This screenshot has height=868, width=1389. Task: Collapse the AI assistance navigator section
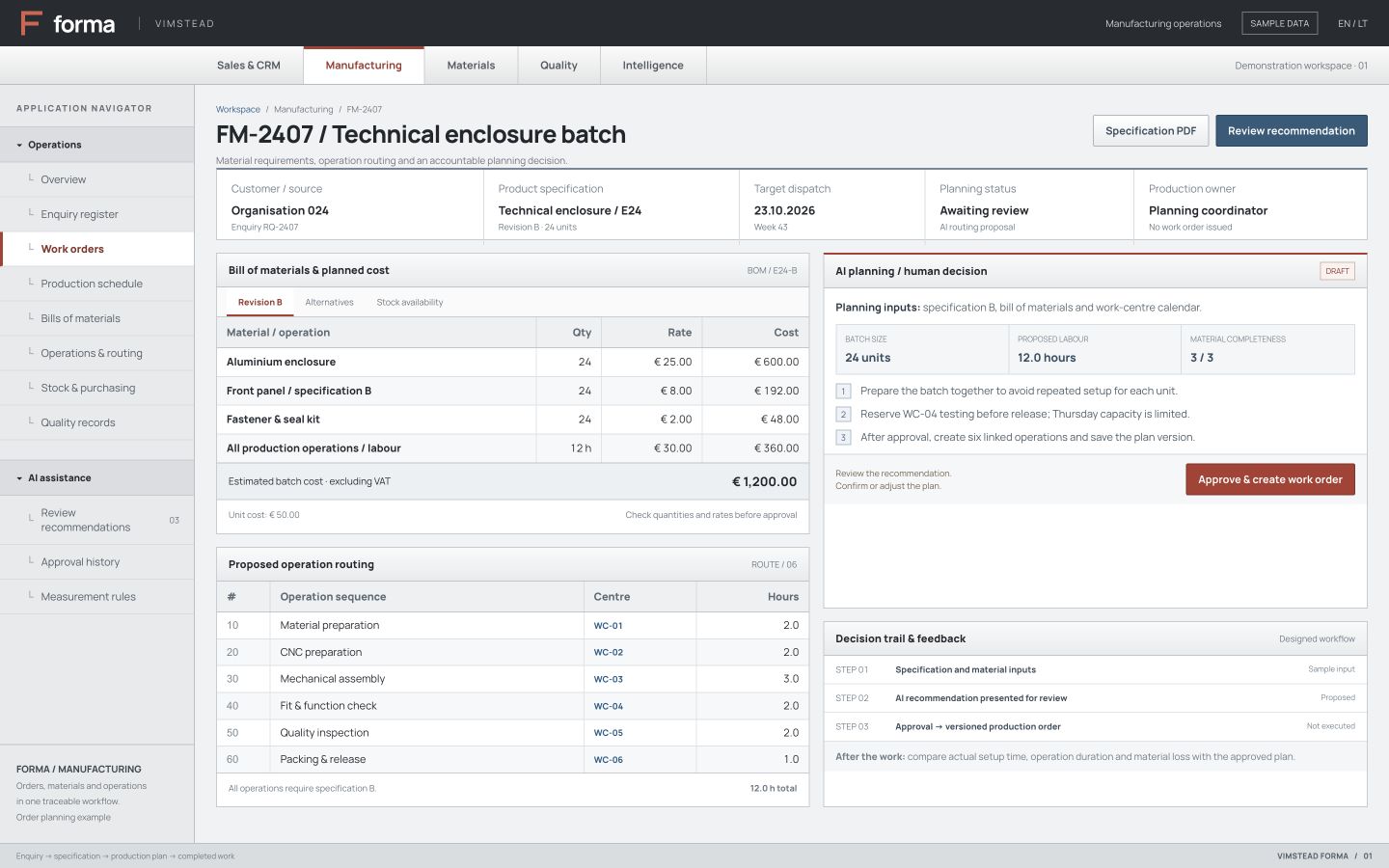pyautogui.click(x=96, y=478)
